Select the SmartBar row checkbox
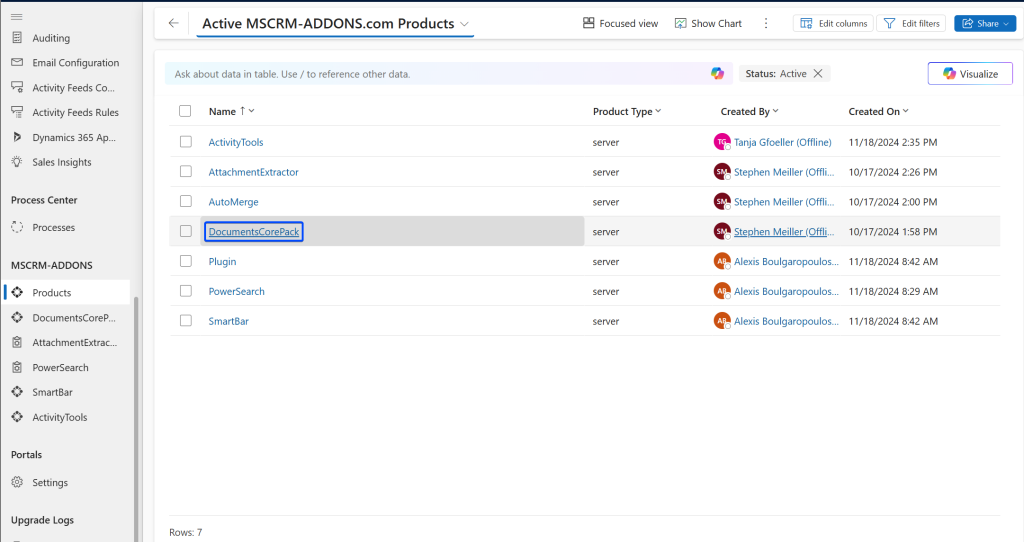The height and width of the screenshot is (542, 1024). pos(185,321)
